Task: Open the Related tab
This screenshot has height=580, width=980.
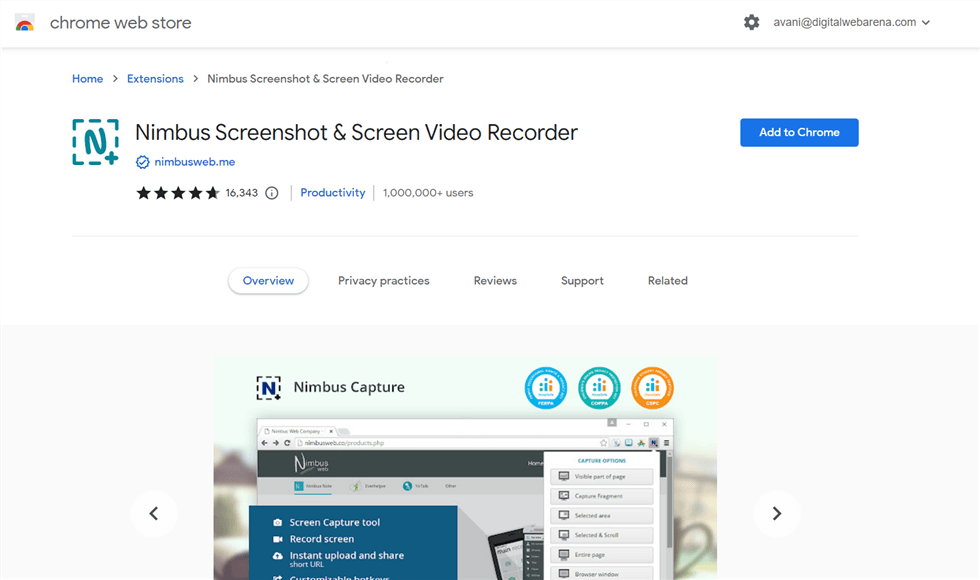Action: tap(668, 281)
